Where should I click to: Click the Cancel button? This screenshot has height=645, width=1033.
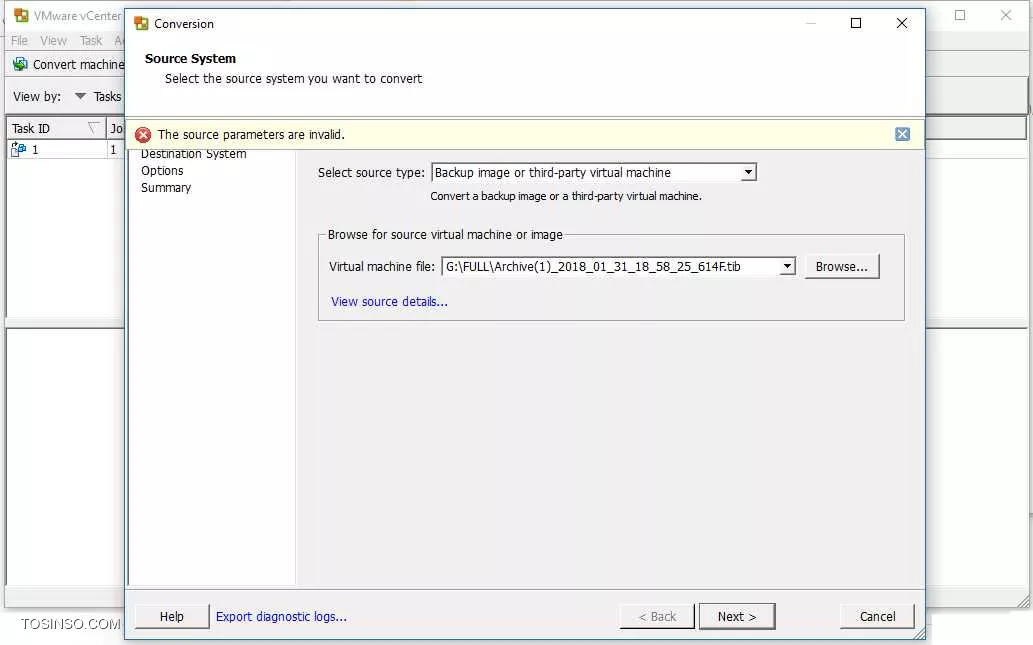(x=877, y=617)
